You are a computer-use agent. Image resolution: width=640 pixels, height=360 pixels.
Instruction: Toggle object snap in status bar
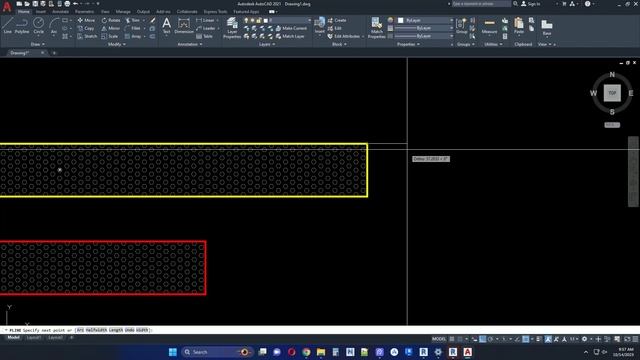[526, 339]
